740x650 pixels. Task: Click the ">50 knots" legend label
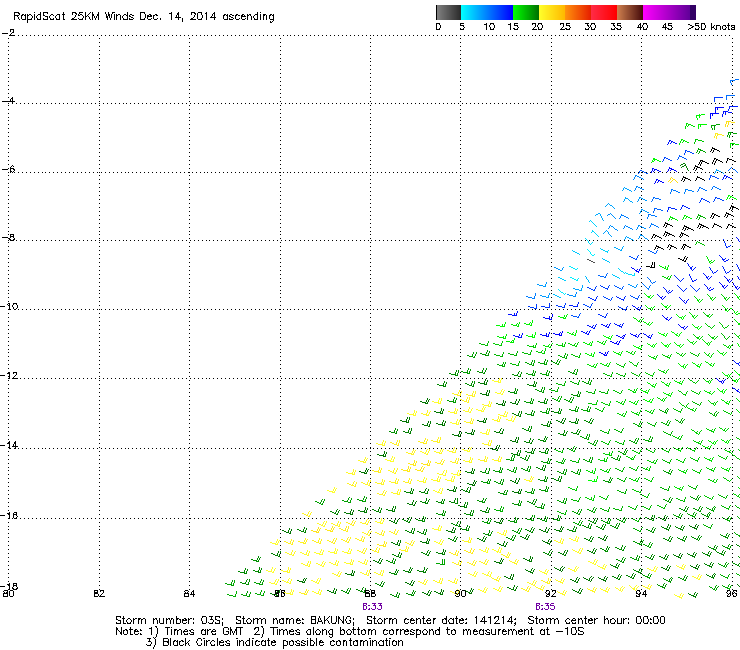711,27
